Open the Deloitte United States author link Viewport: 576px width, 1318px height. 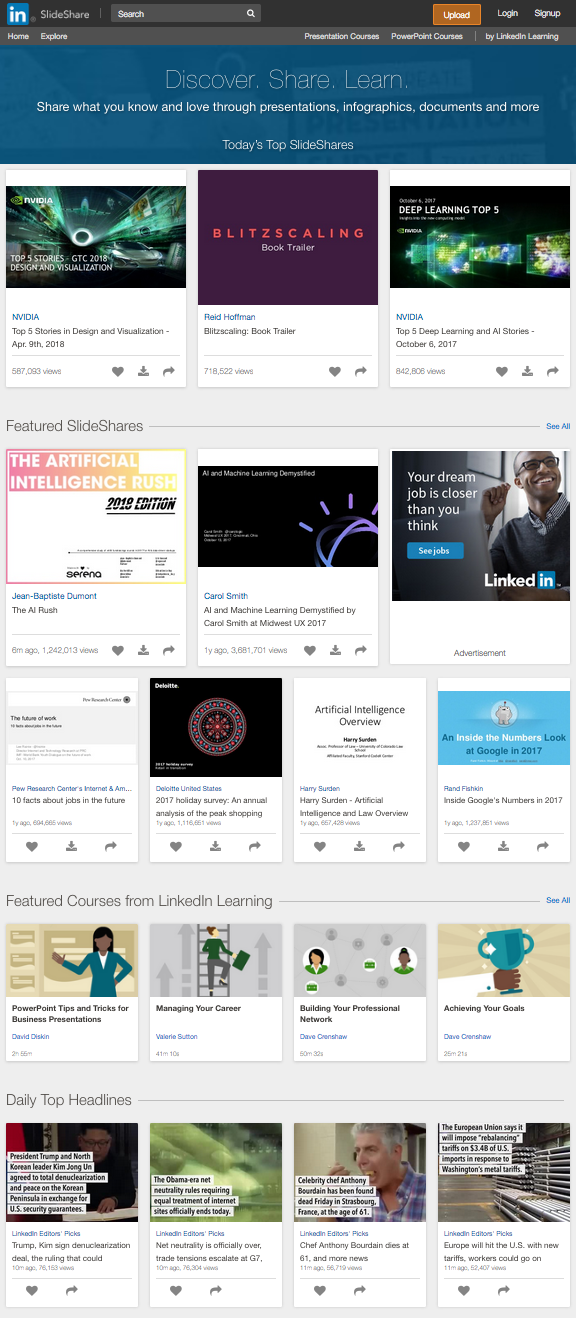click(x=189, y=788)
